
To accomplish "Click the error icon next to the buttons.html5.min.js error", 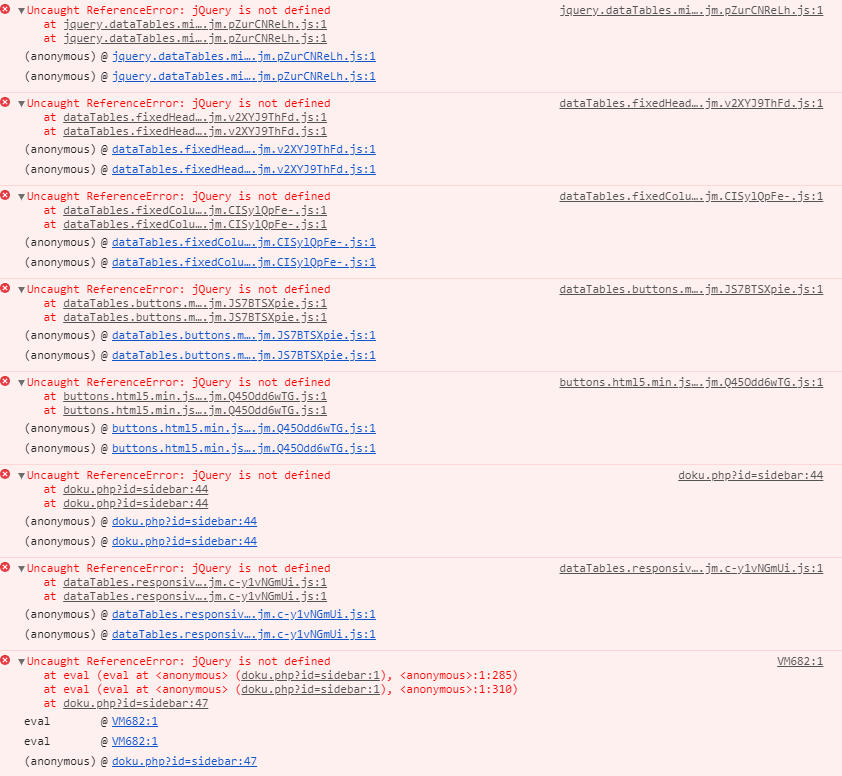I will (6, 381).
